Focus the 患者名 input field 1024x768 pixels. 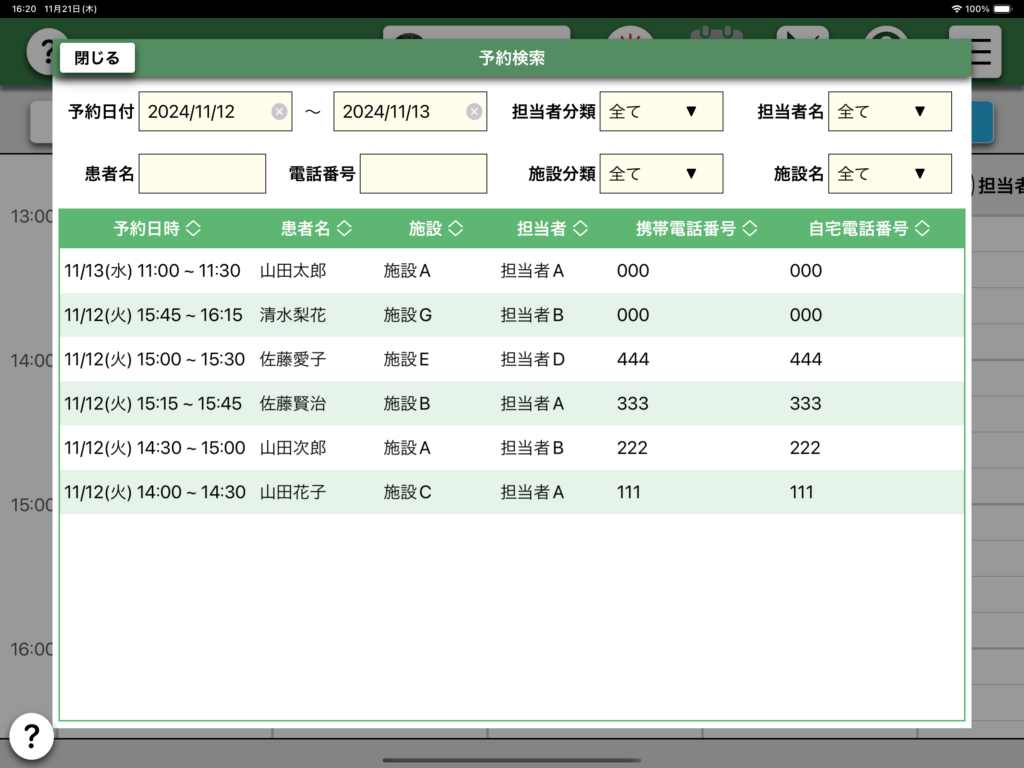(202, 174)
